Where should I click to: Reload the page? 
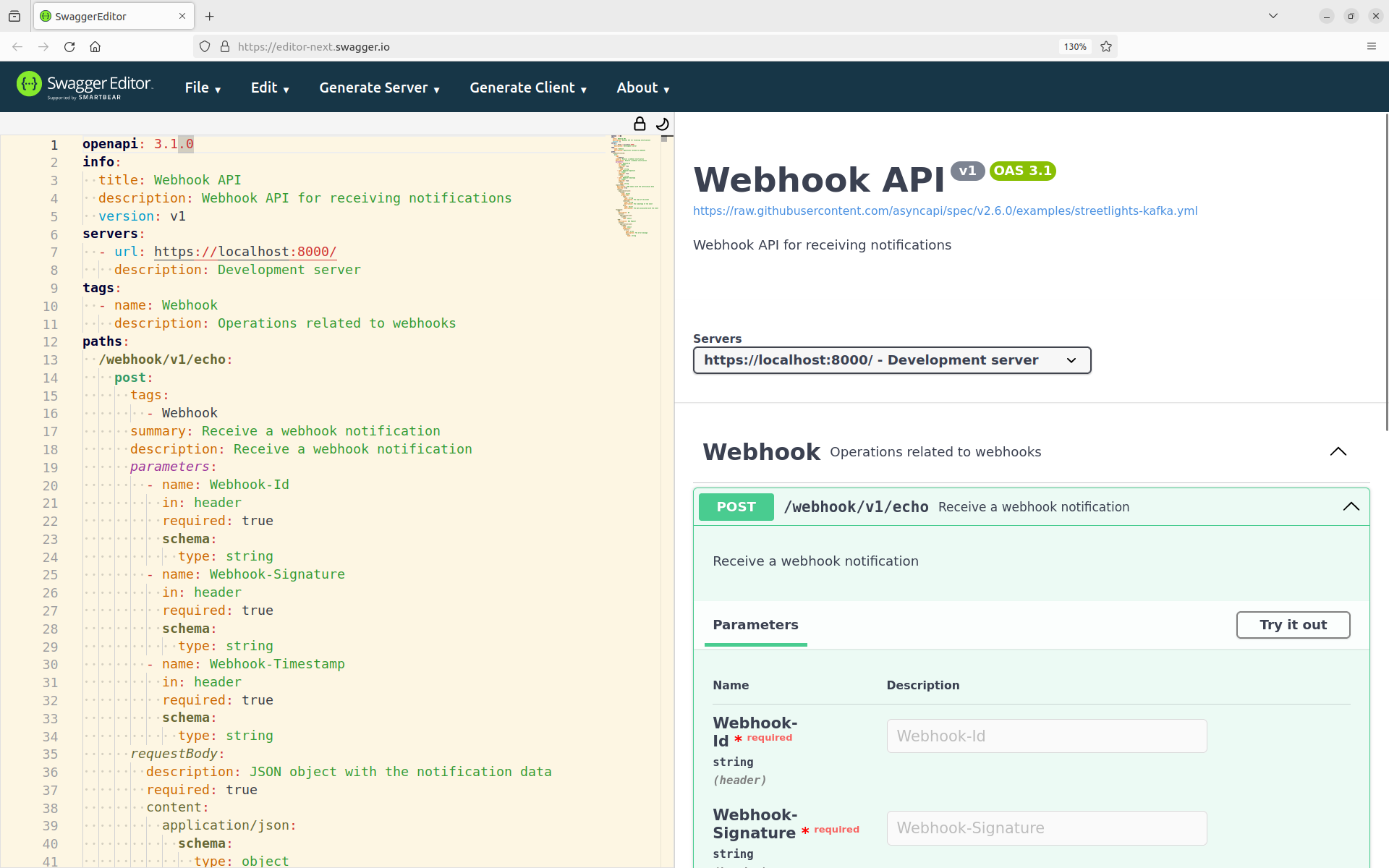pos(69,46)
